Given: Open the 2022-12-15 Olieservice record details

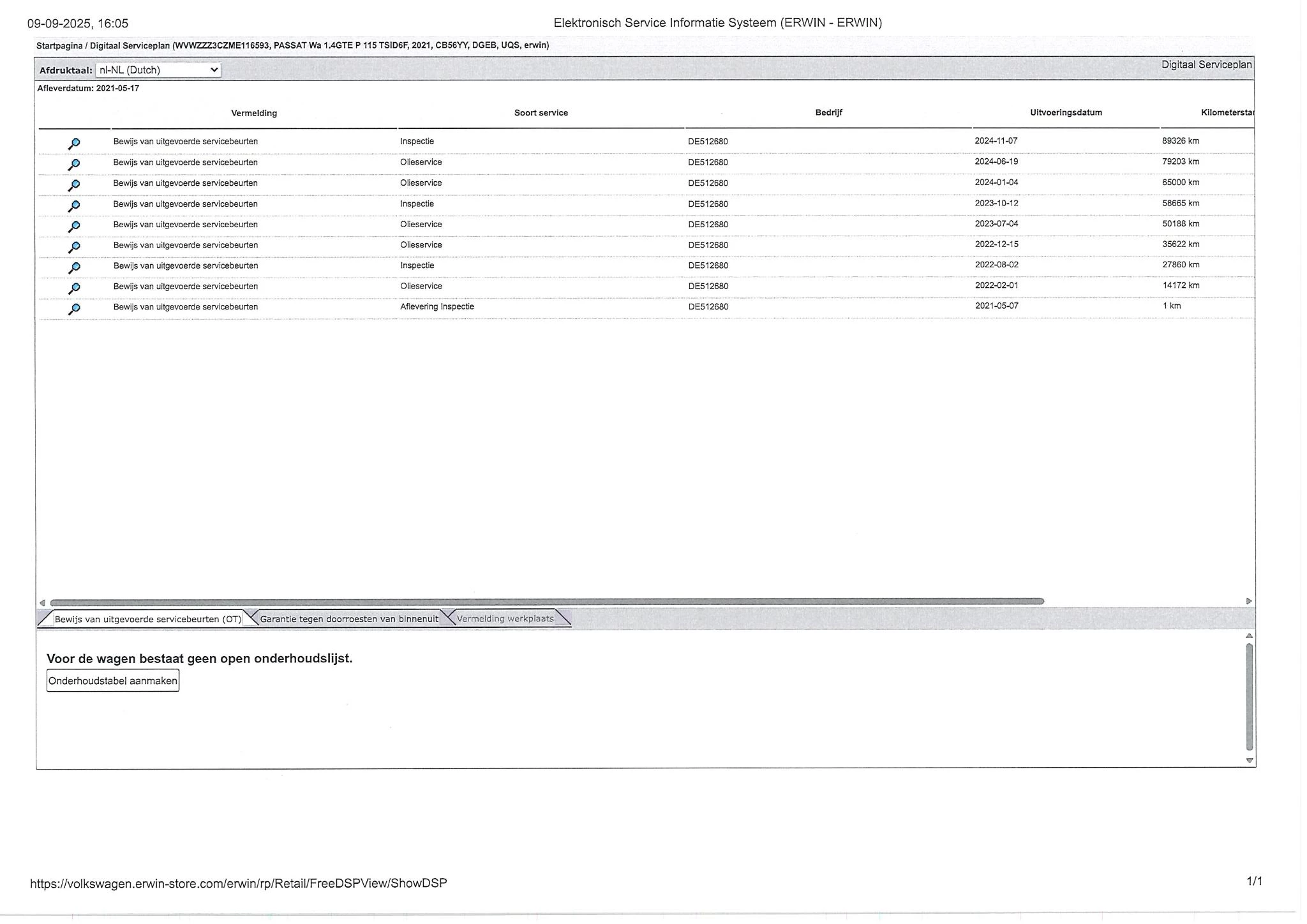Looking at the screenshot, I should 74,247.
